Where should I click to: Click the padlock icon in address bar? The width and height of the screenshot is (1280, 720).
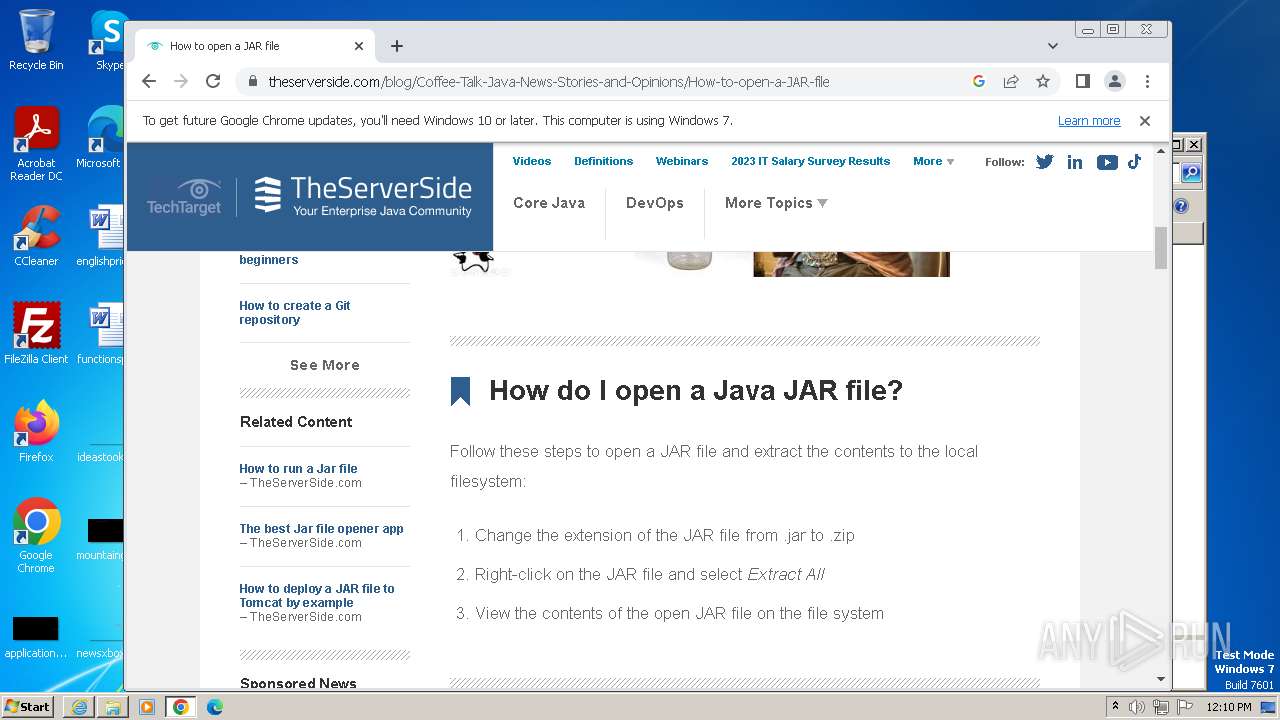(x=253, y=82)
